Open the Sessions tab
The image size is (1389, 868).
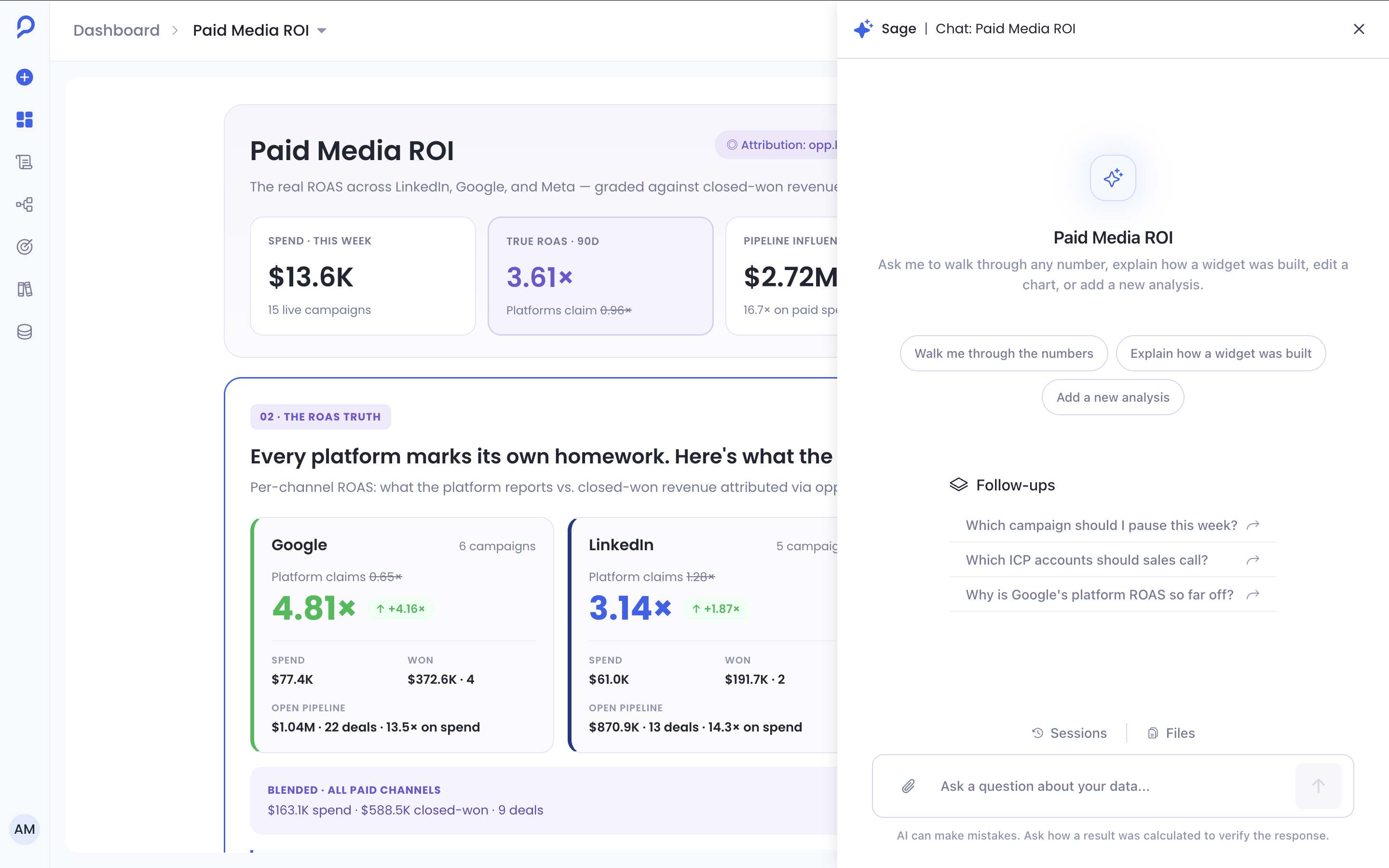coord(1069,733)
